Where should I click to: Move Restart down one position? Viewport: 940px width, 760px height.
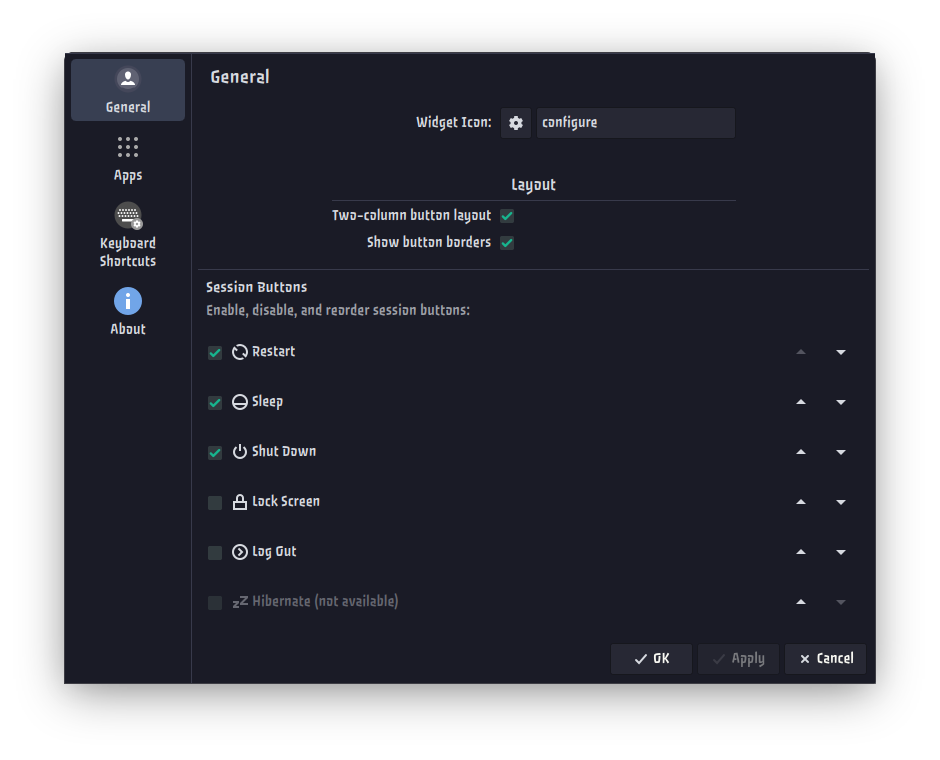(x=840, y=352)
